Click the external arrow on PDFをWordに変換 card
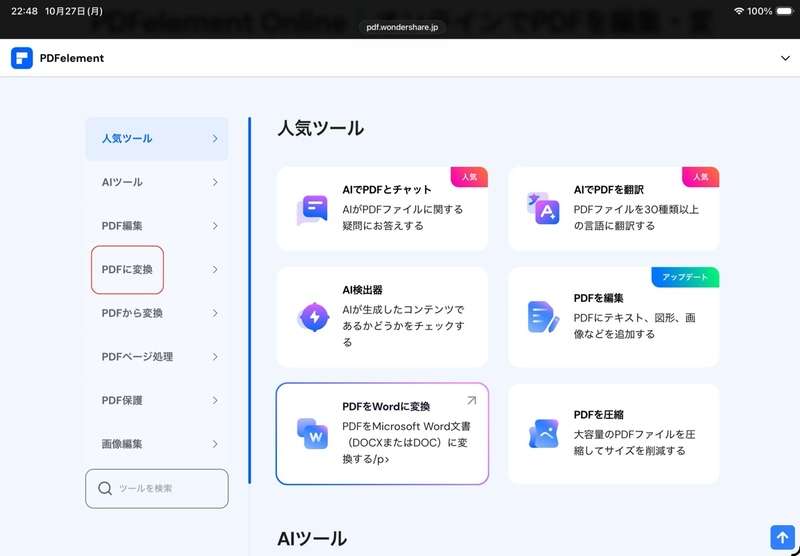The height and width of the screenshot is (556, 800). (x=471, y=401)
